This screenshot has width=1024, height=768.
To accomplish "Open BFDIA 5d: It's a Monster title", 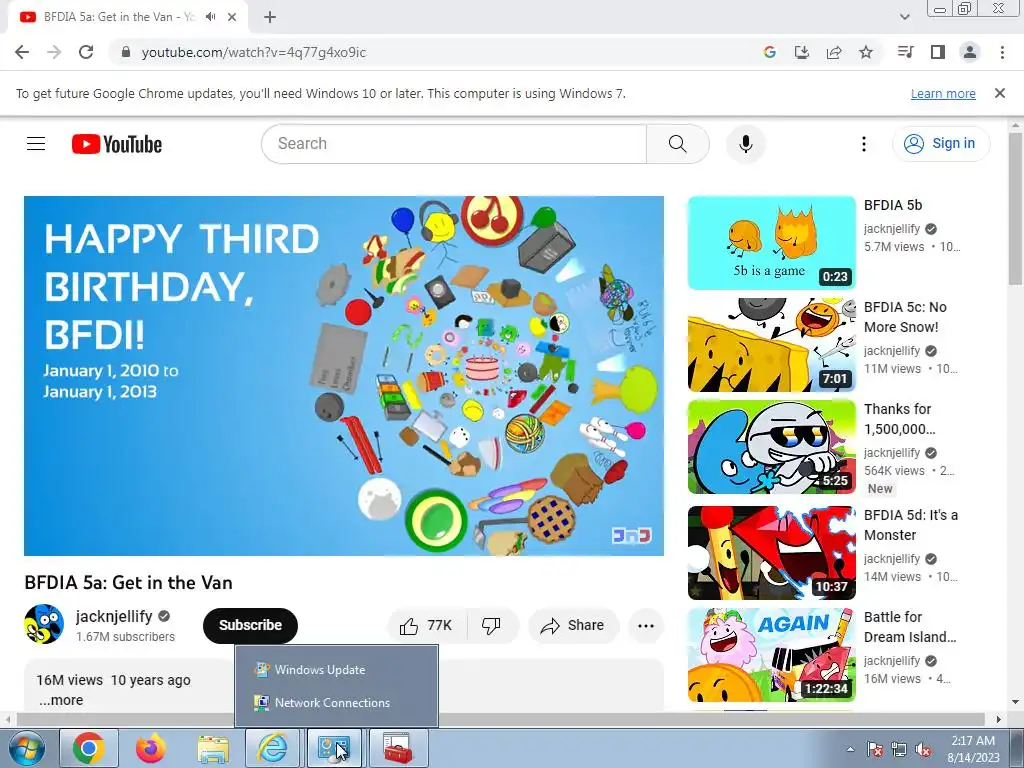I will (910, 525).
